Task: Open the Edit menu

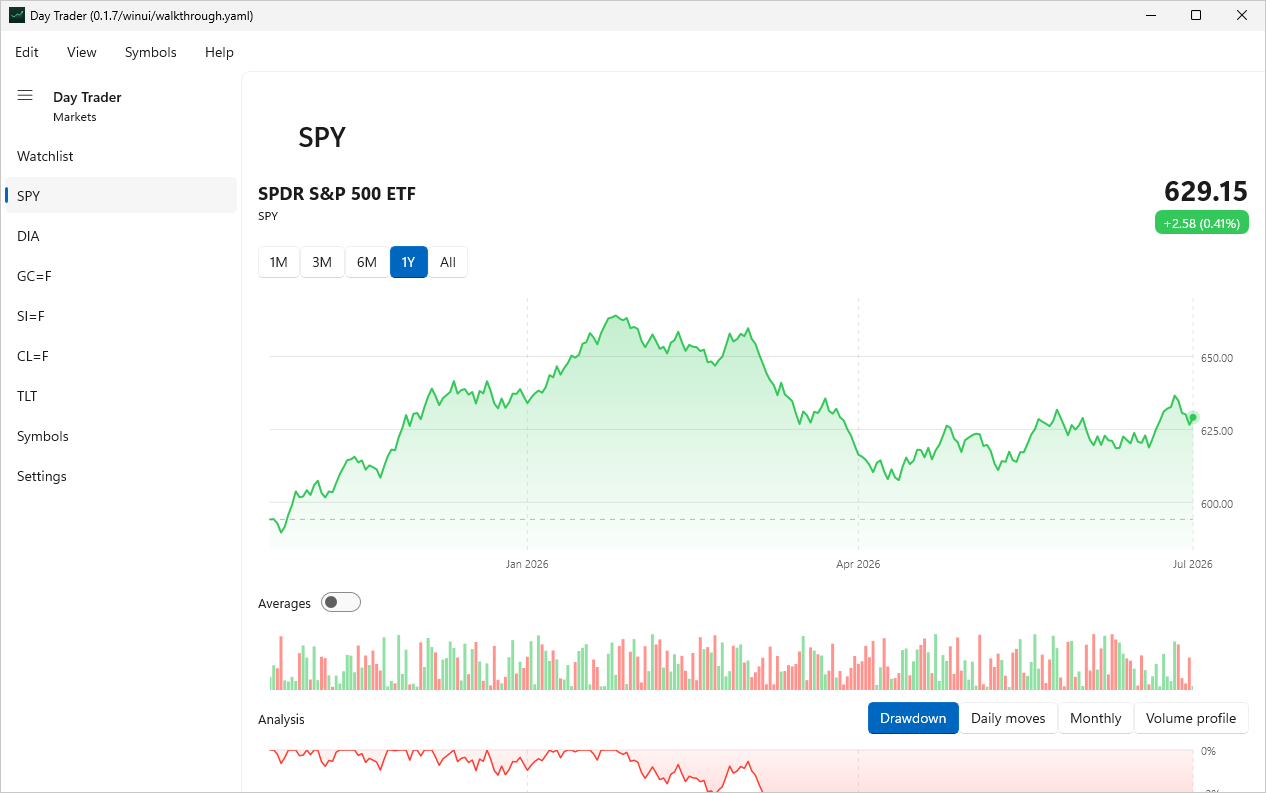Action: (x=27, y=52)
